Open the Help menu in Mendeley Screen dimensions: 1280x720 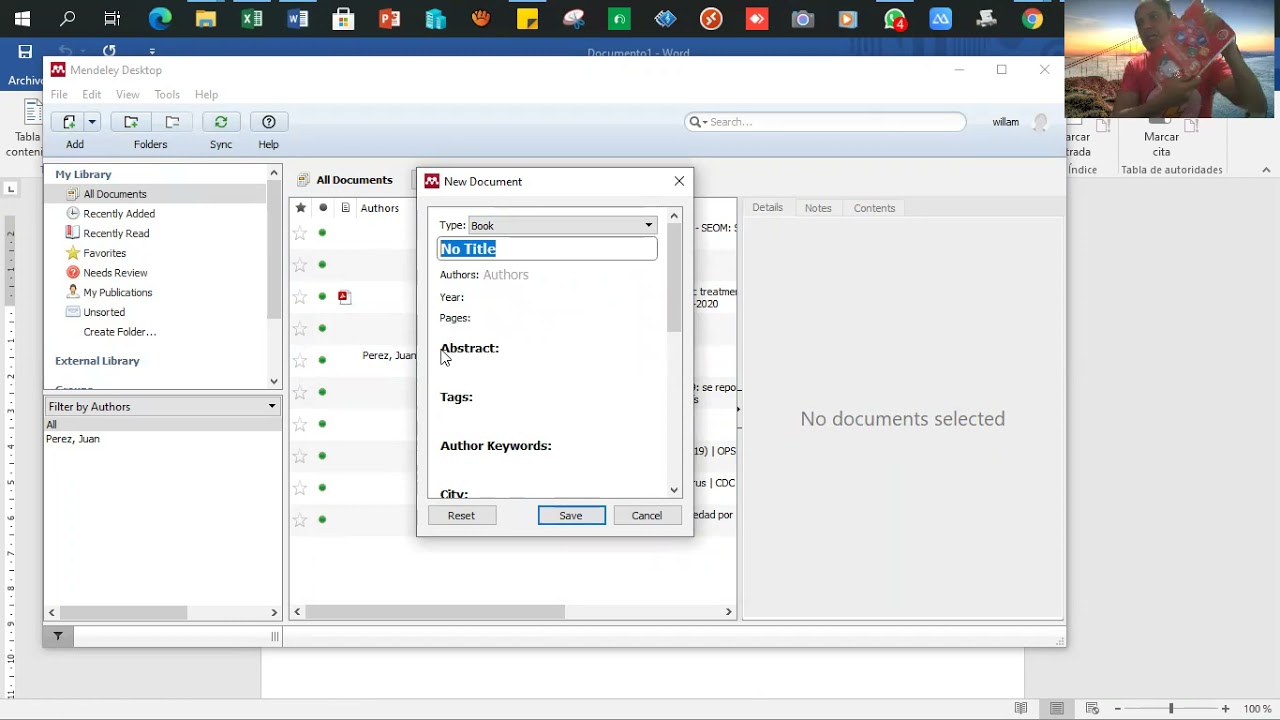tap(206, 94)
